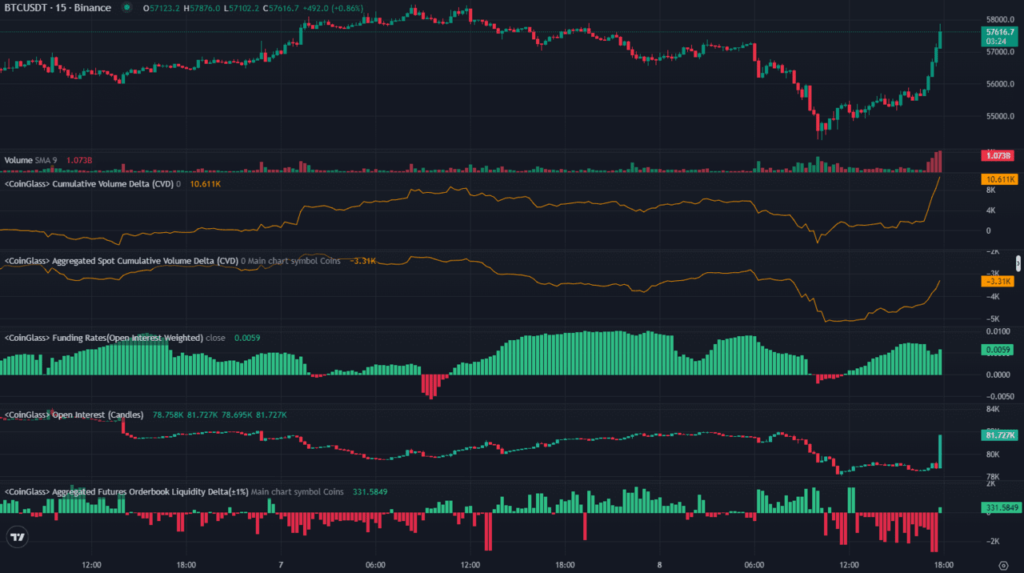Click the small pane scroll handle at right edge

click(x=1018, y=263)
